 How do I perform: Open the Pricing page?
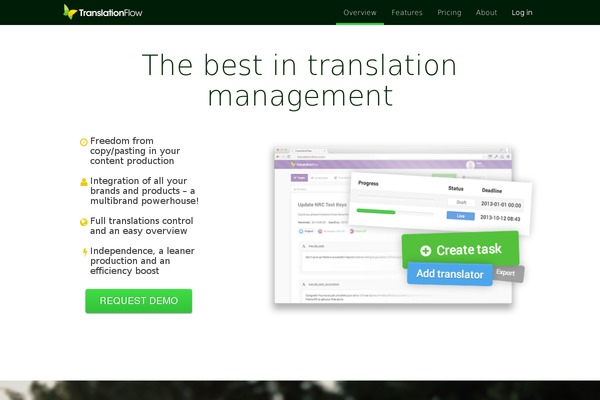click(x=449, y=13)
